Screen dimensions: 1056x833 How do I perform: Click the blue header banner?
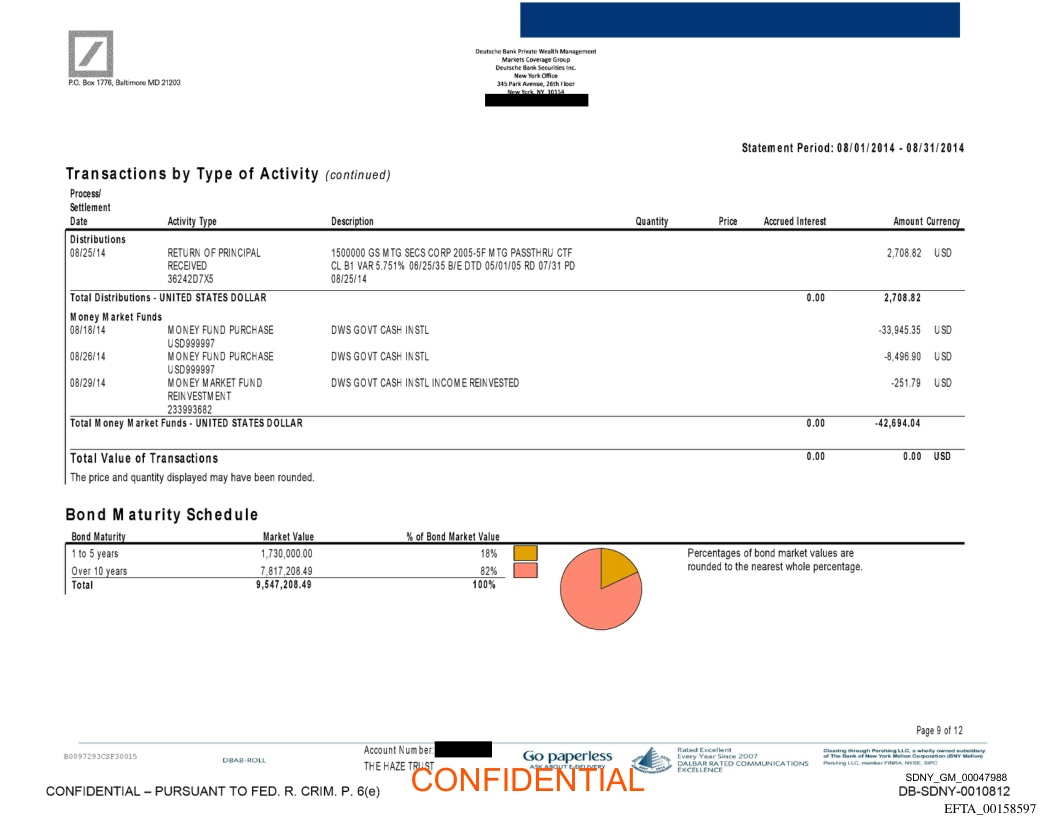pyautogui.click(x=739, y=20)
